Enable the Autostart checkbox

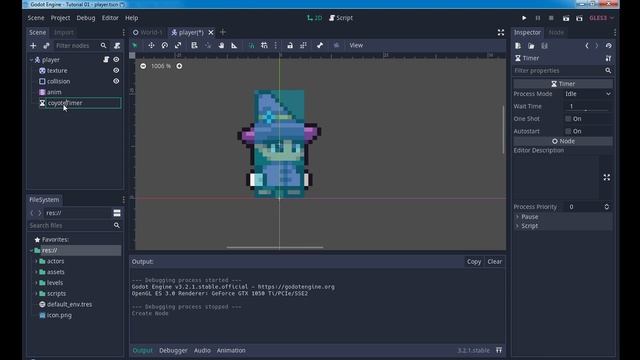[568, 131]
